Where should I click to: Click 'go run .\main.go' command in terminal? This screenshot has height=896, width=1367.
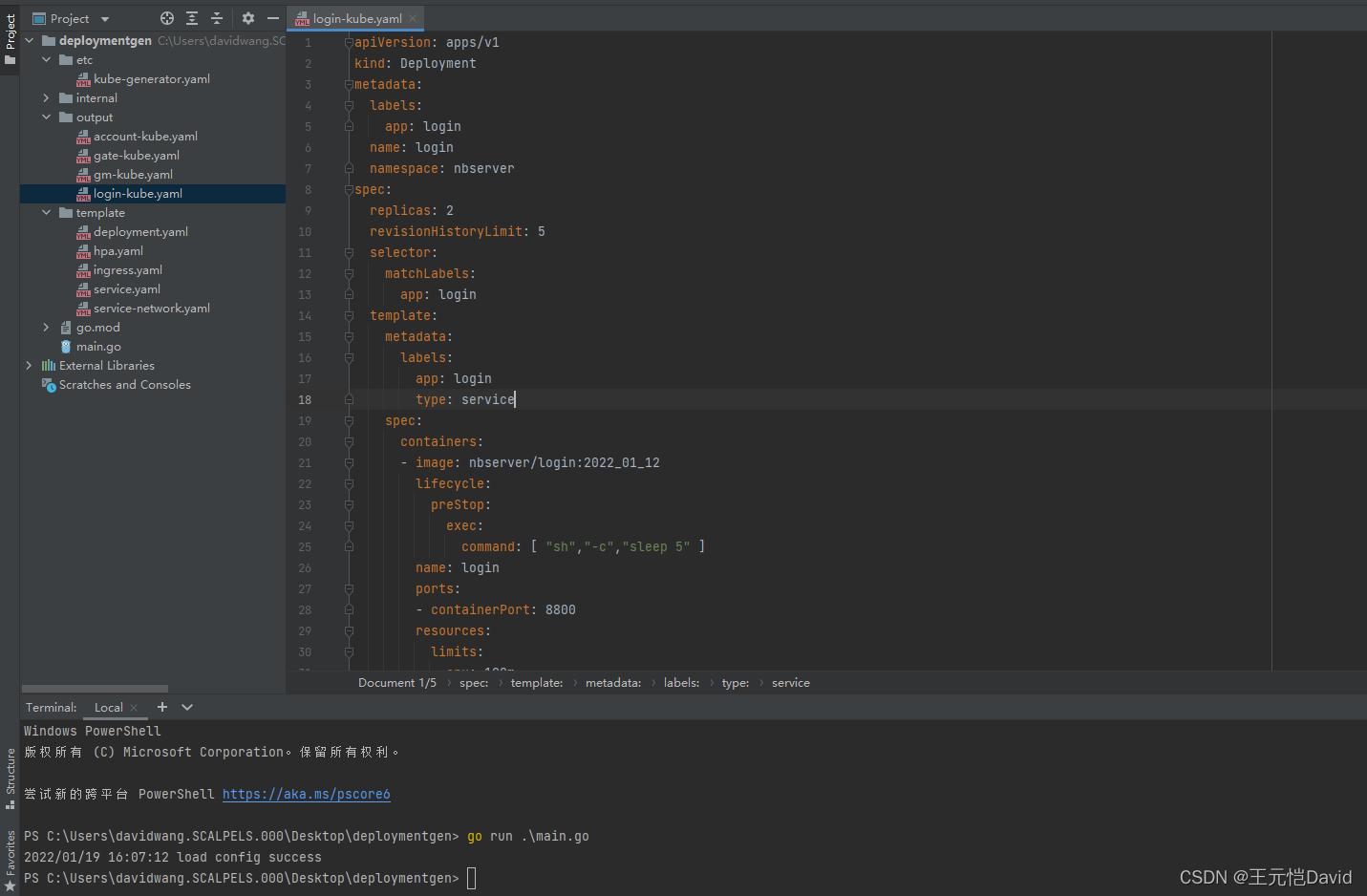(x=528, y=836)
